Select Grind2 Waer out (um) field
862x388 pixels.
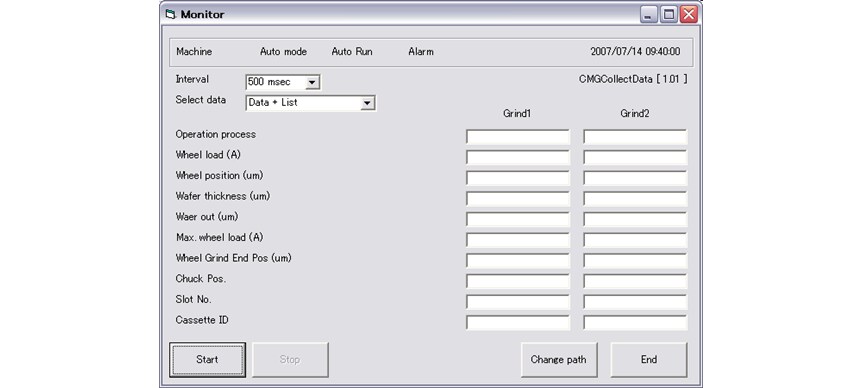[635, 219]
